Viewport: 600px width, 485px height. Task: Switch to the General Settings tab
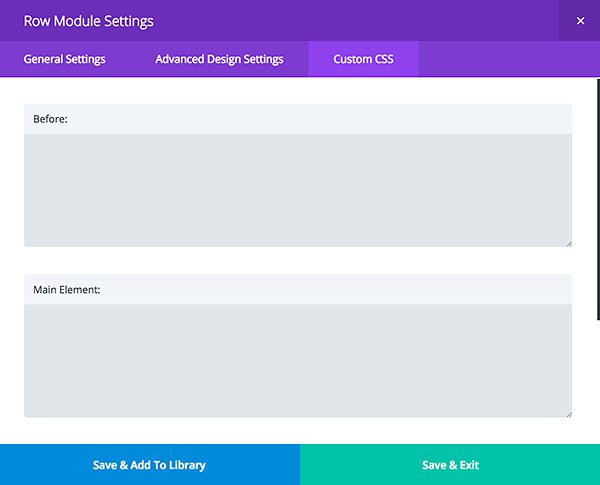pyautogui.click(x=64, y=59)
